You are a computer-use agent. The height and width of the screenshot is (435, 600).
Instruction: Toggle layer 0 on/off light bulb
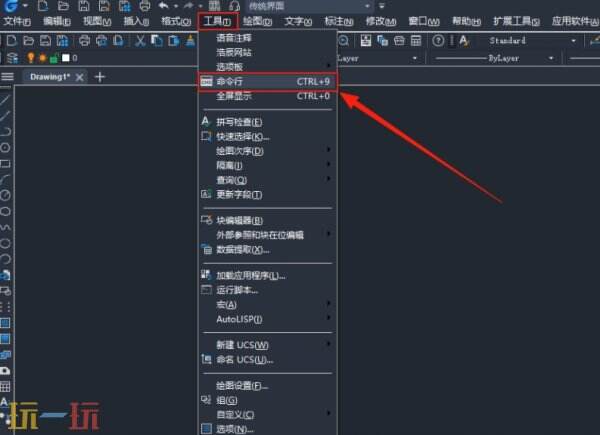pyautogui.click(x=31, y=58)
